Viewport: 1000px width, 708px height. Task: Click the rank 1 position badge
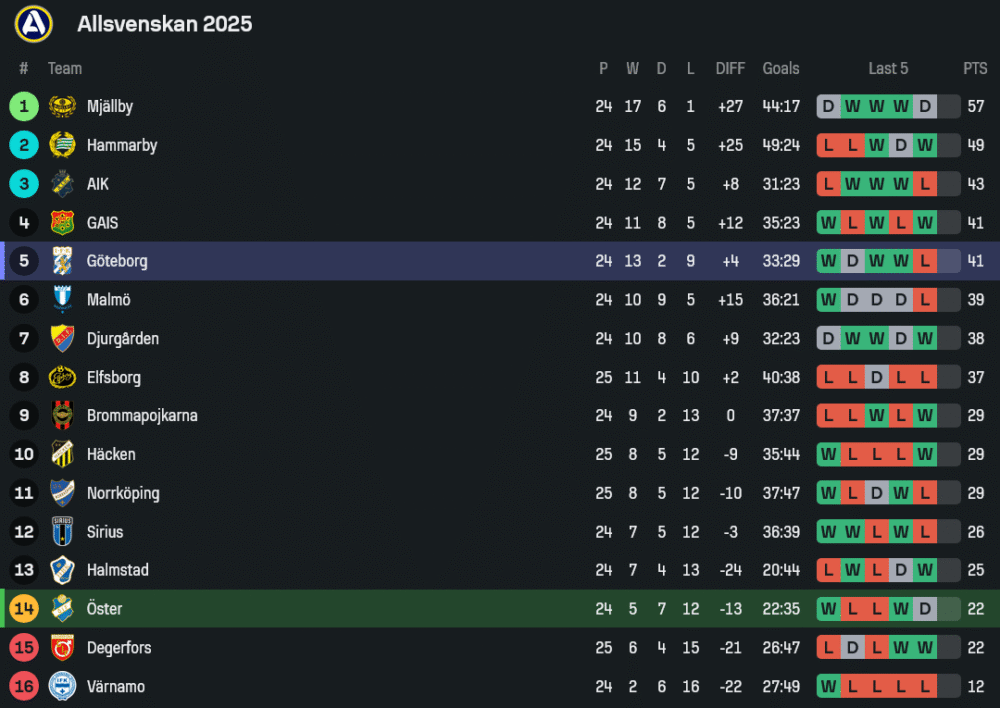coord(24,106)
